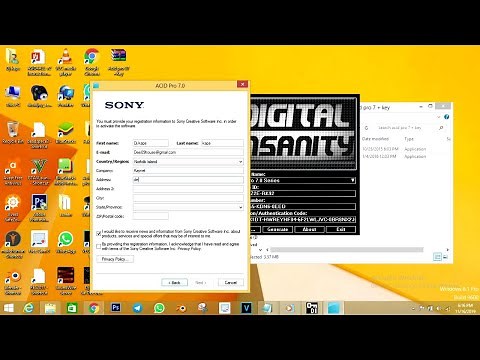This screenshot has height=360, width=480.
Task: Click the E-mail field
Action: (188, 152)
